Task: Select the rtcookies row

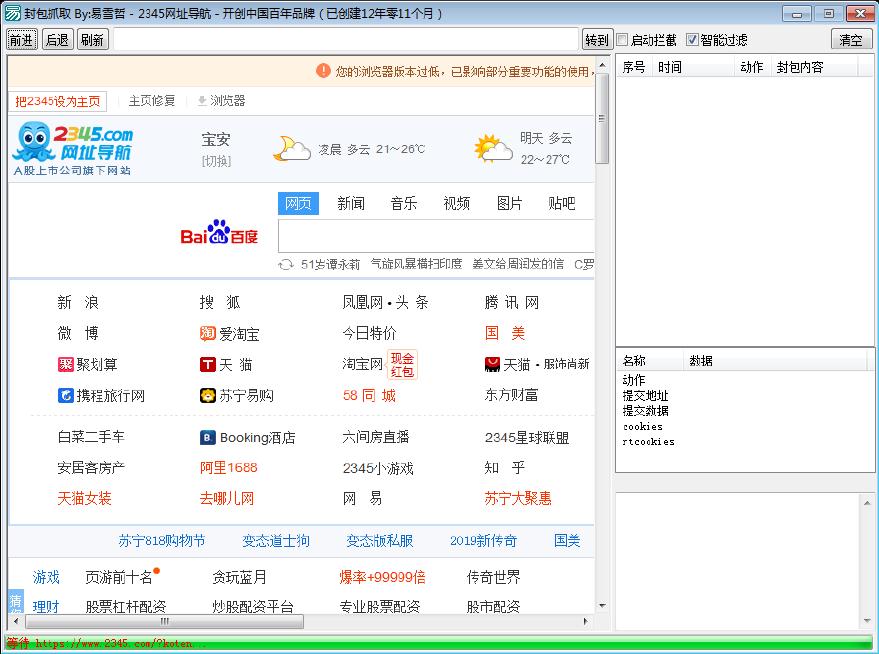Action: [649, 442]
